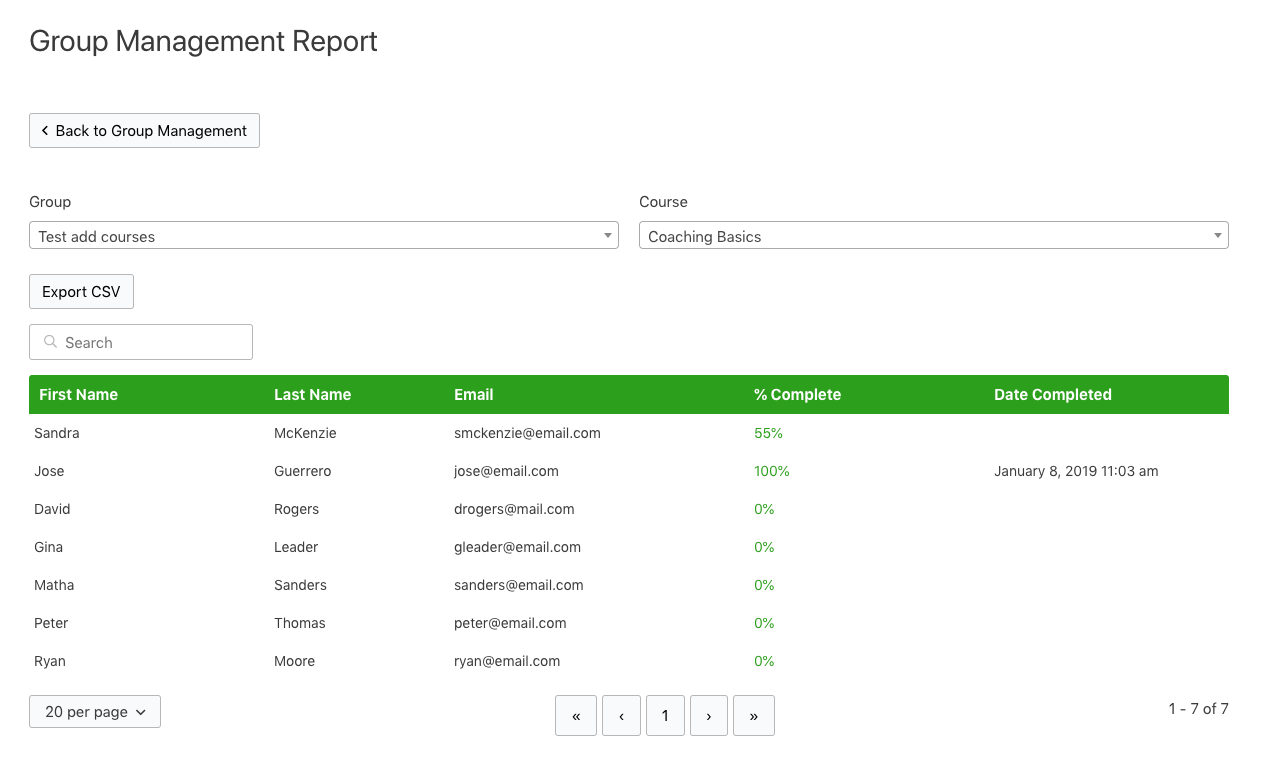1265x770 pixels.
Task: Jump to last page with double-right arrow
Action: click(753, 716)
